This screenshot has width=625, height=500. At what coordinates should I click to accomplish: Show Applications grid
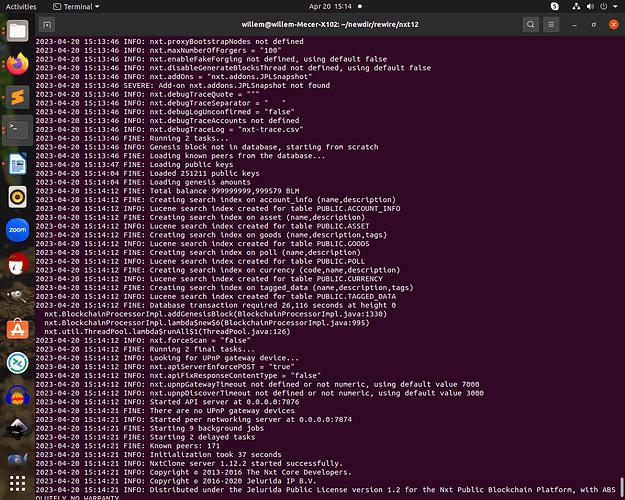point(18,483)
